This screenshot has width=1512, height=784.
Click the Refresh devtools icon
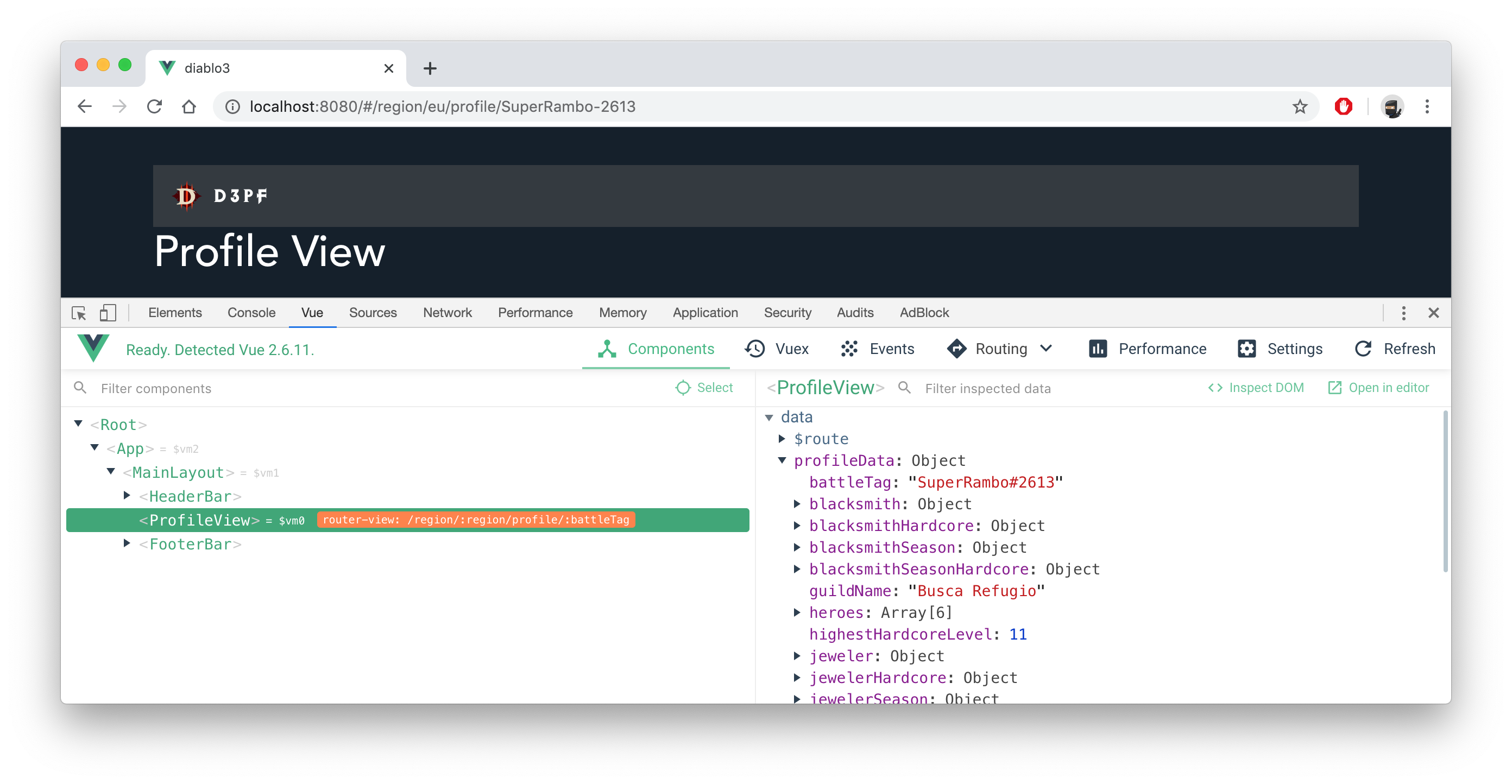[1363, 349]
